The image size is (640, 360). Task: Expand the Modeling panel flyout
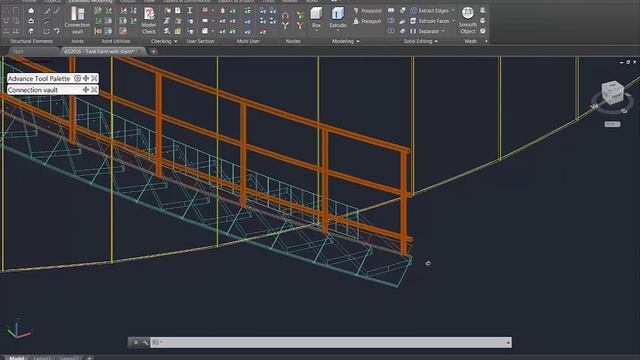click(358, 42)
